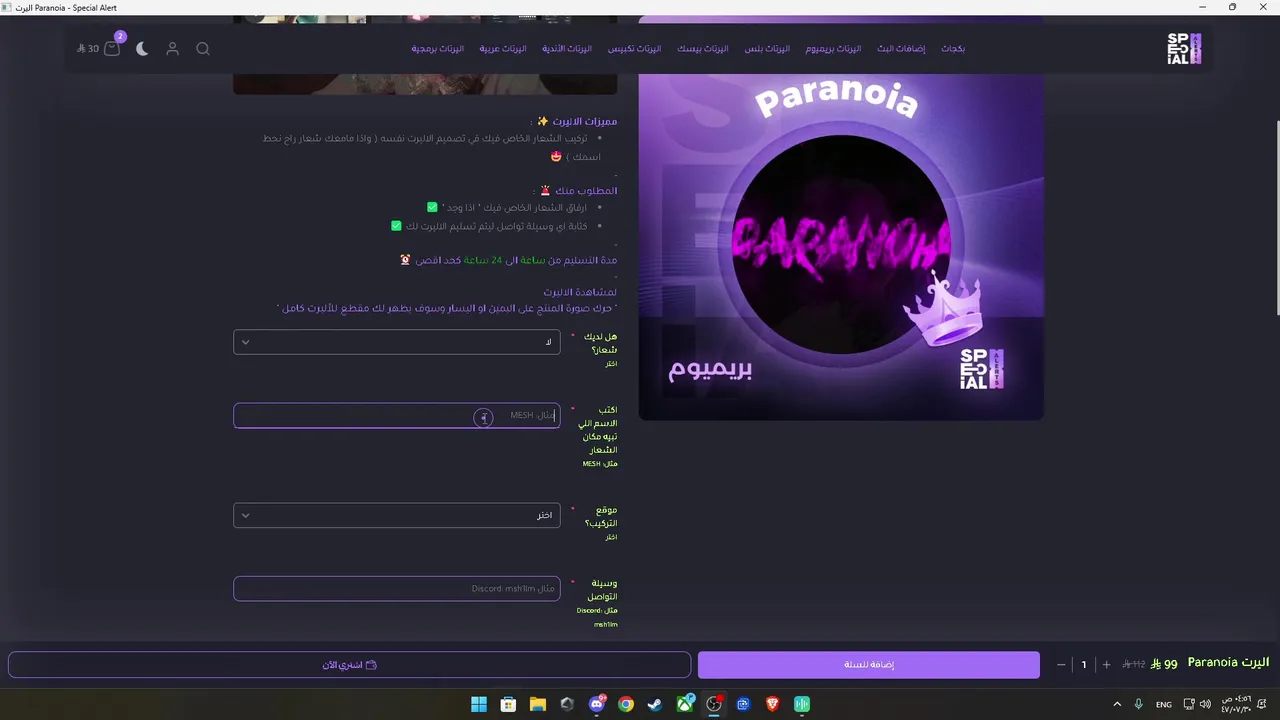This screenshot has height=720, width=1280.
Task: Open the اليرتات بيسك menu item
Action: [702, 49]
